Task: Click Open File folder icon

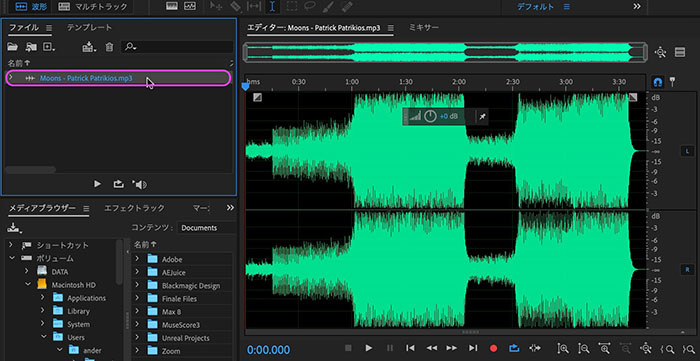Action: (x=12, y=47)
